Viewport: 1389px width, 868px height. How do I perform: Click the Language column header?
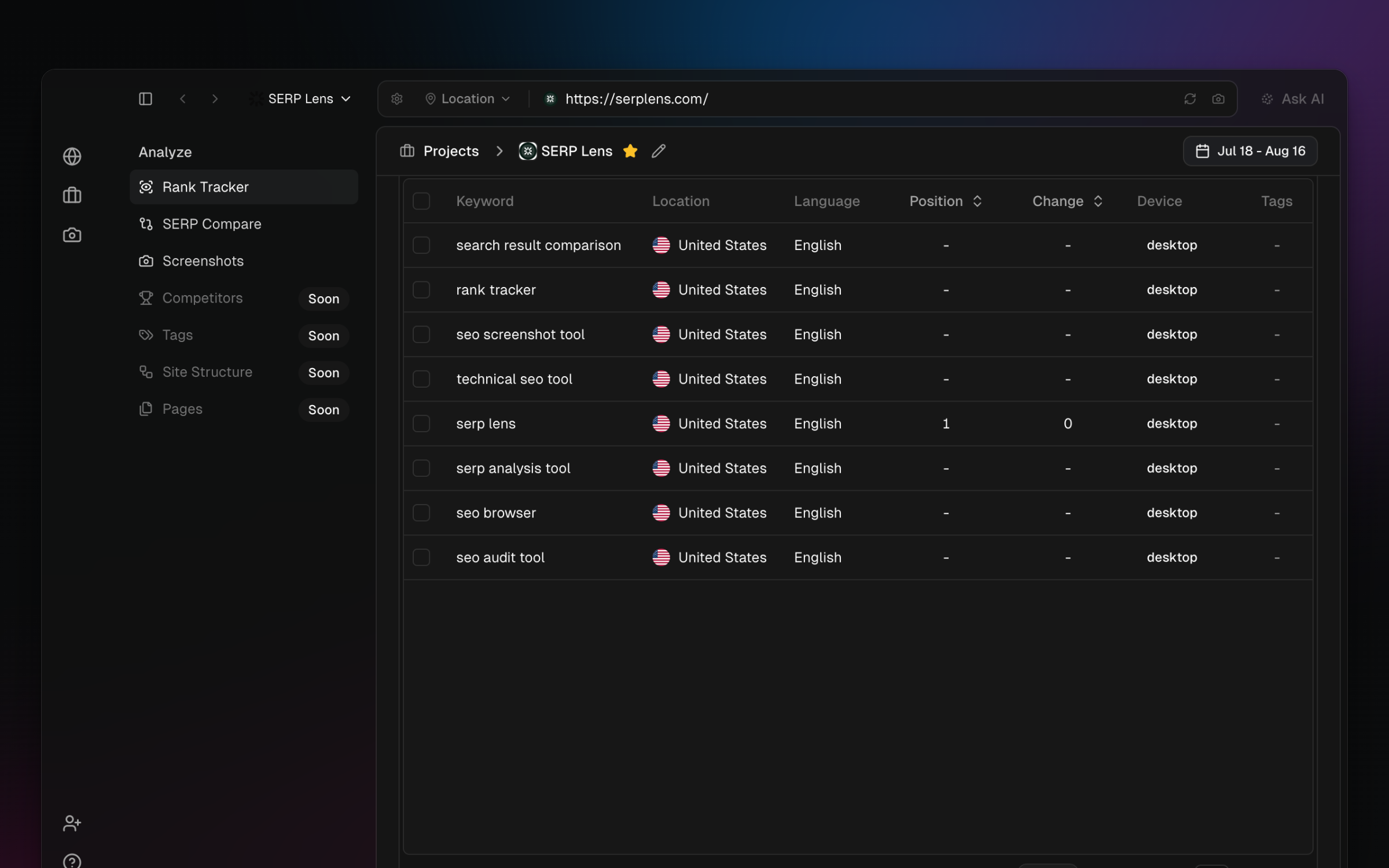click(x=826, y=201)
